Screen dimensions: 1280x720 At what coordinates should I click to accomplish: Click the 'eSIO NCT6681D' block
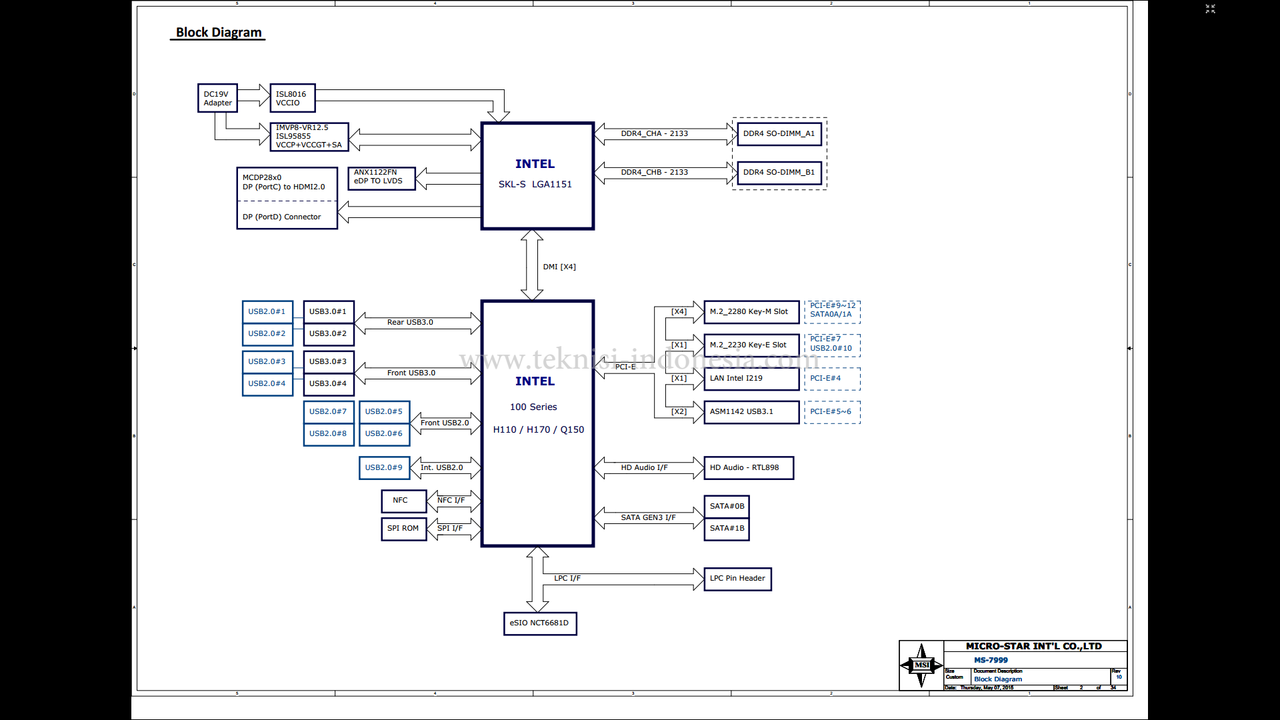pyautogui.click(x=541, y=624)
